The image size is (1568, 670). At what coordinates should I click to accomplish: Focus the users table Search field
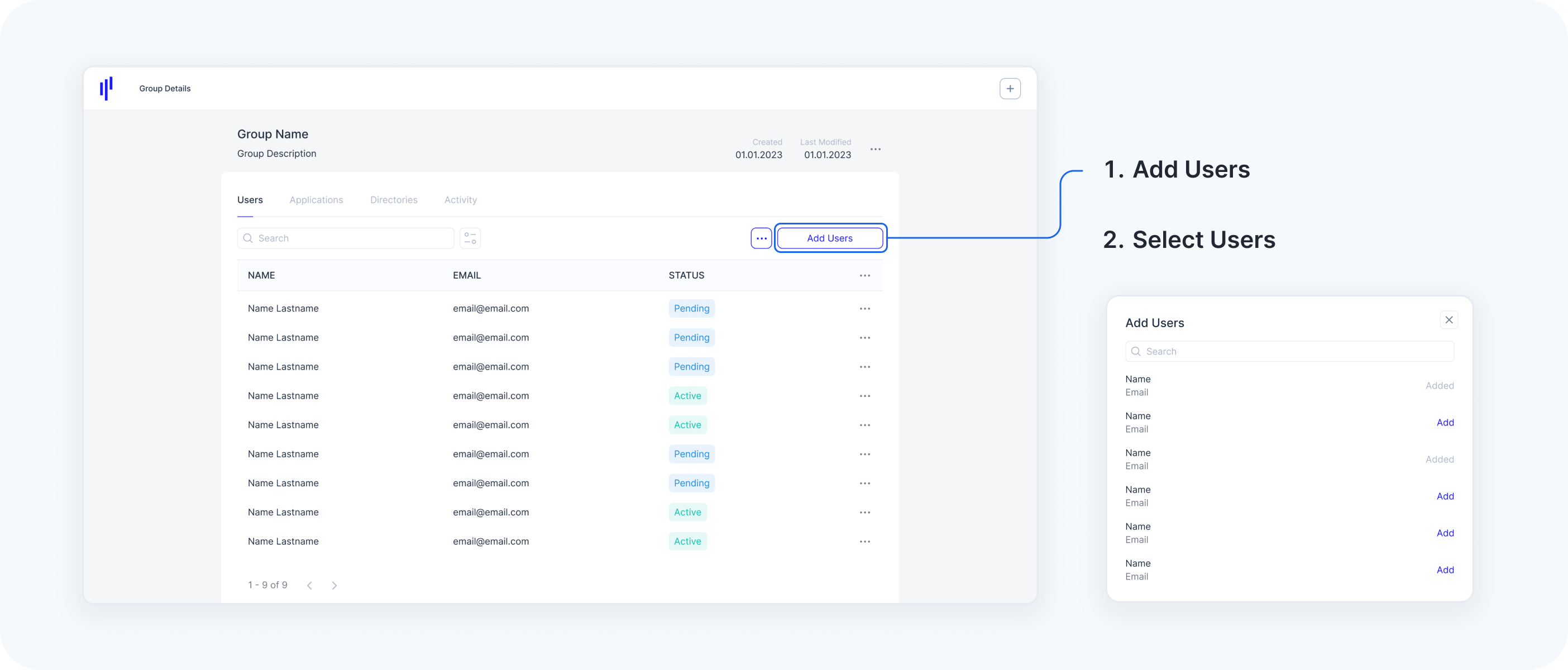pos(353,238)
